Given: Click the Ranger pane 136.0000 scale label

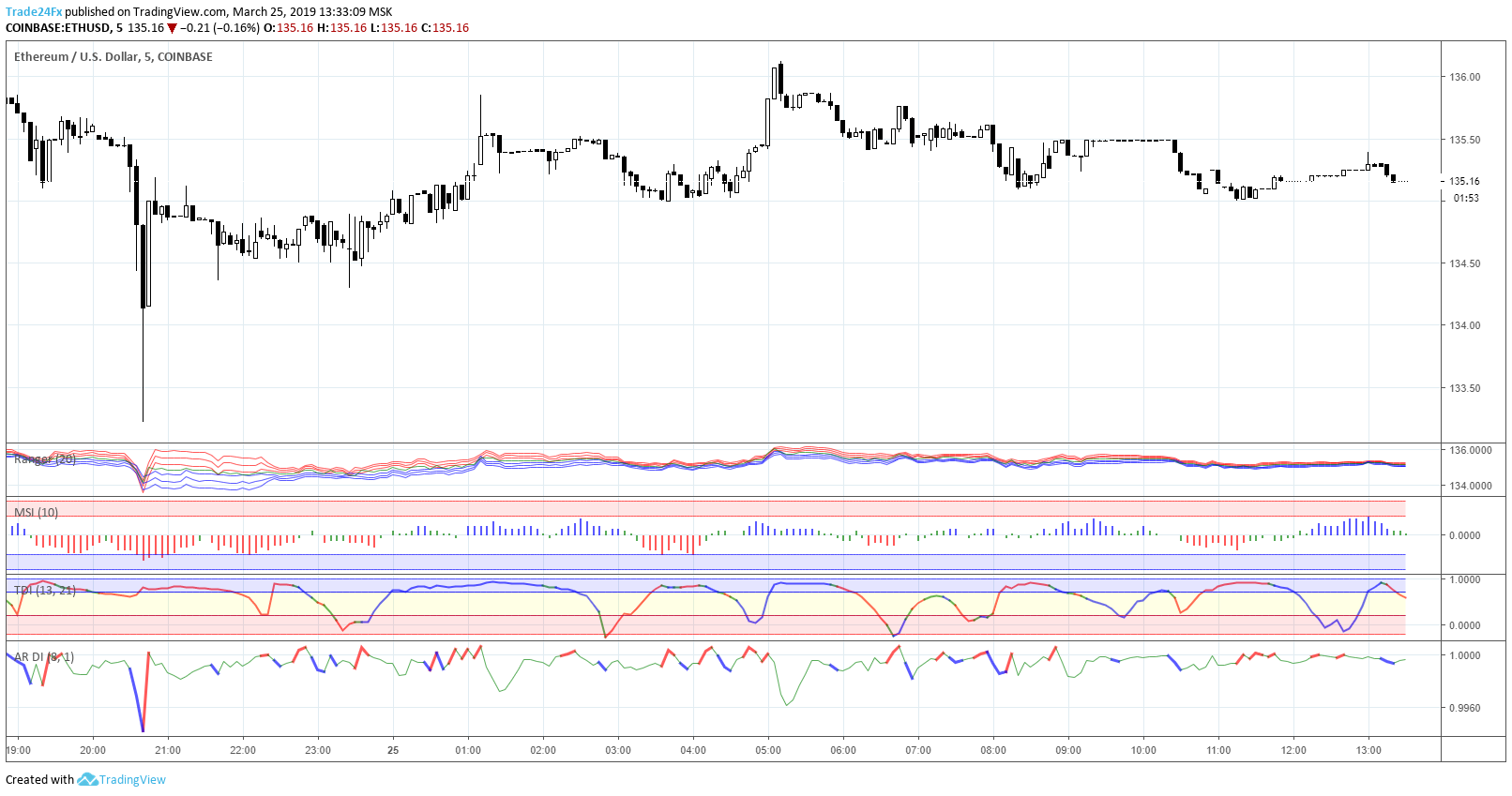Looking at the screenshot, I should click(x=1470, y=450).
